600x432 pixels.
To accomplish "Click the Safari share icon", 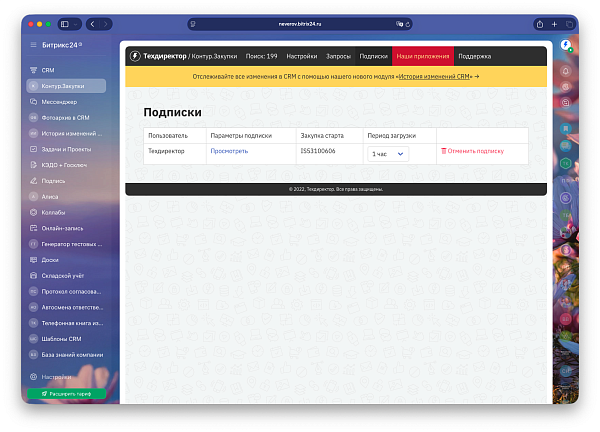I will [540, 24].
